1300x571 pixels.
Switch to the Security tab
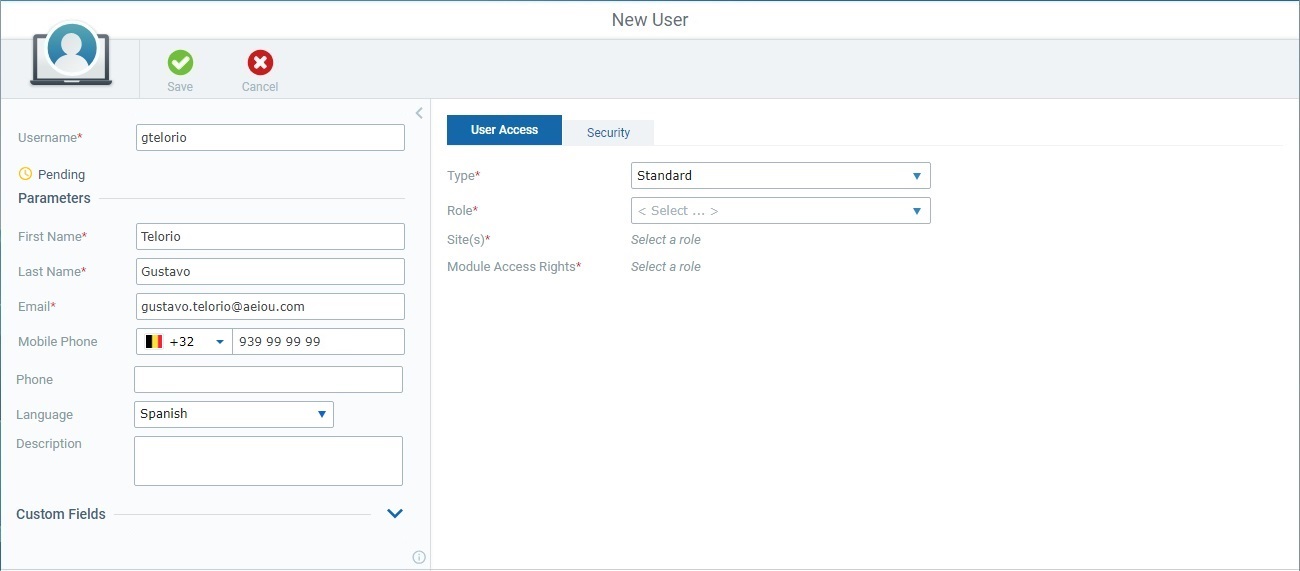point(608,132)
